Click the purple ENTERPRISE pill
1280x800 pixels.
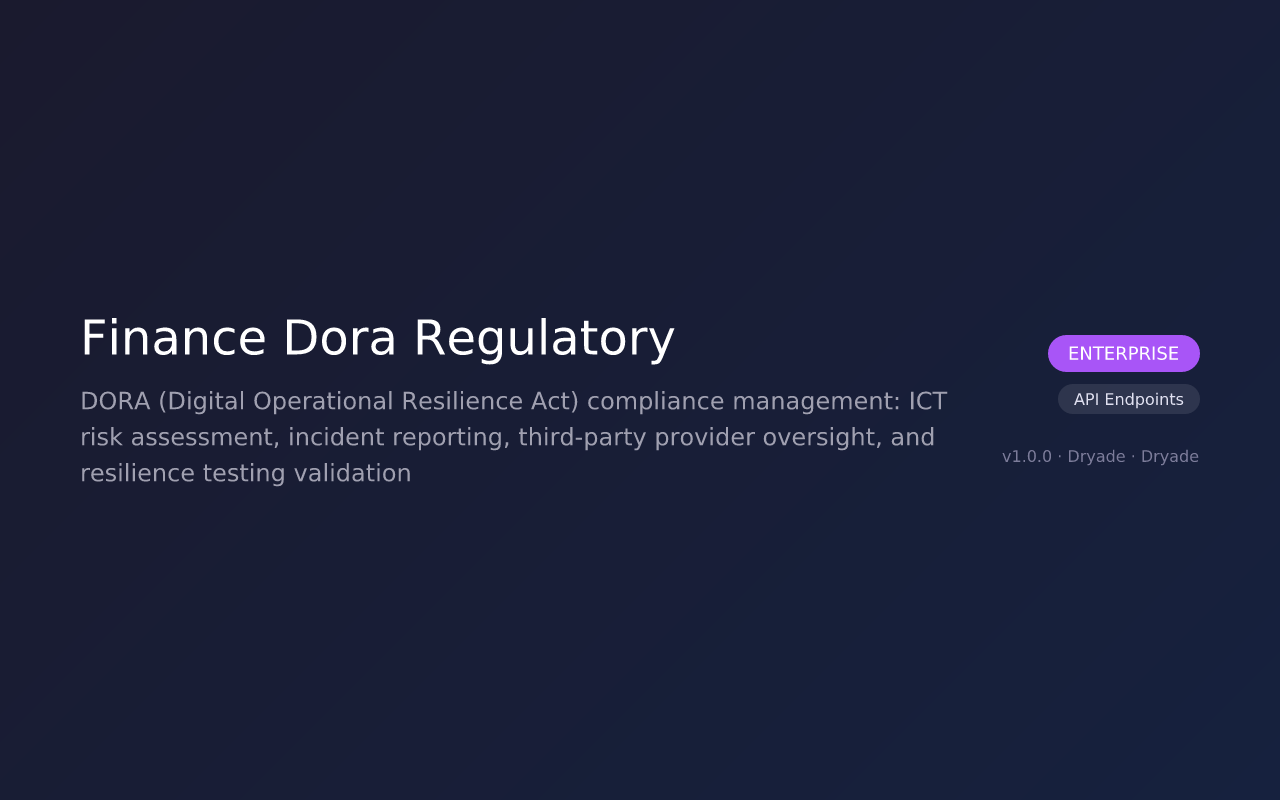[x=1124, y=353]
